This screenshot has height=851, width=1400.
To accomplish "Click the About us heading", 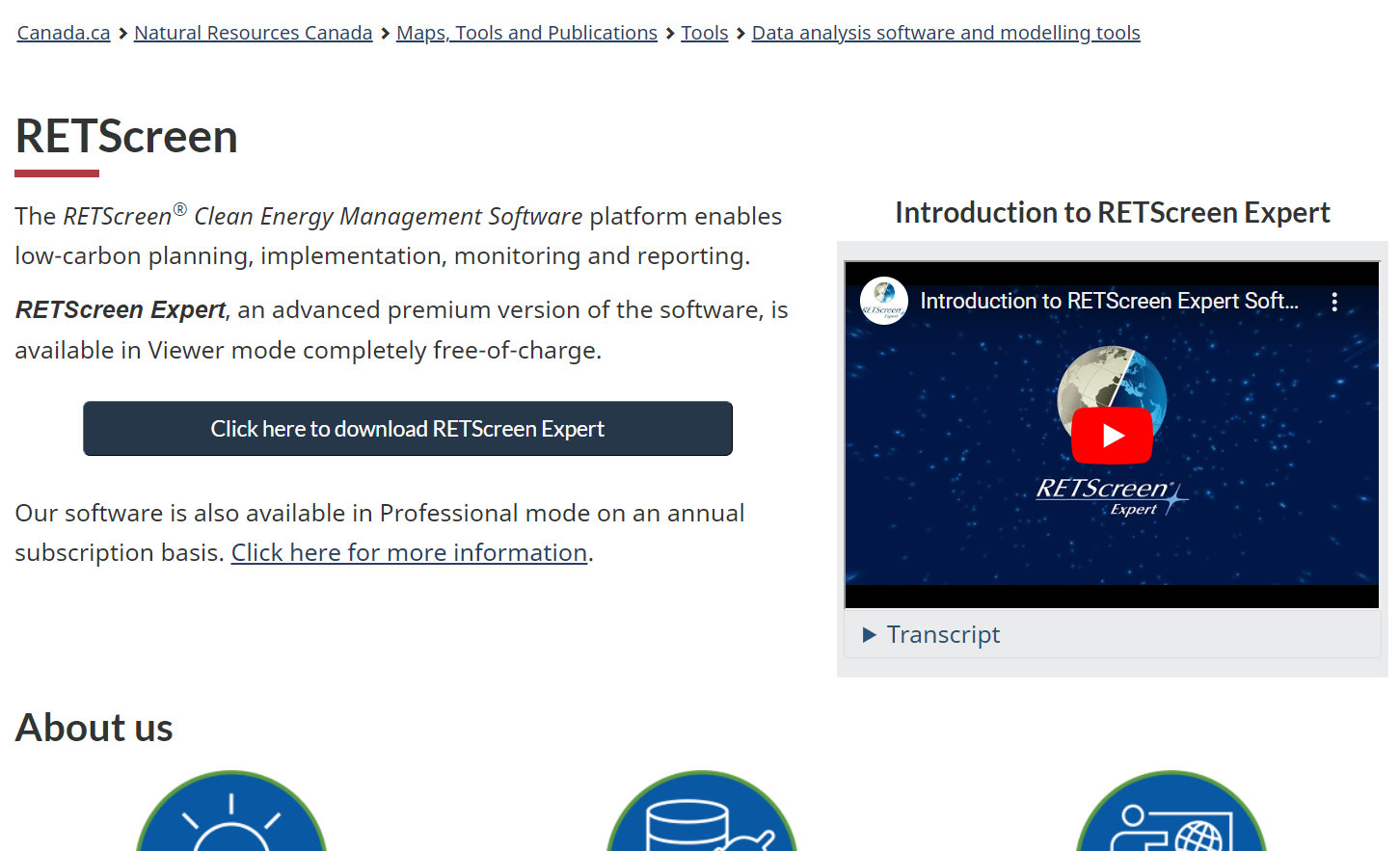I will click(x=94, y=728).
